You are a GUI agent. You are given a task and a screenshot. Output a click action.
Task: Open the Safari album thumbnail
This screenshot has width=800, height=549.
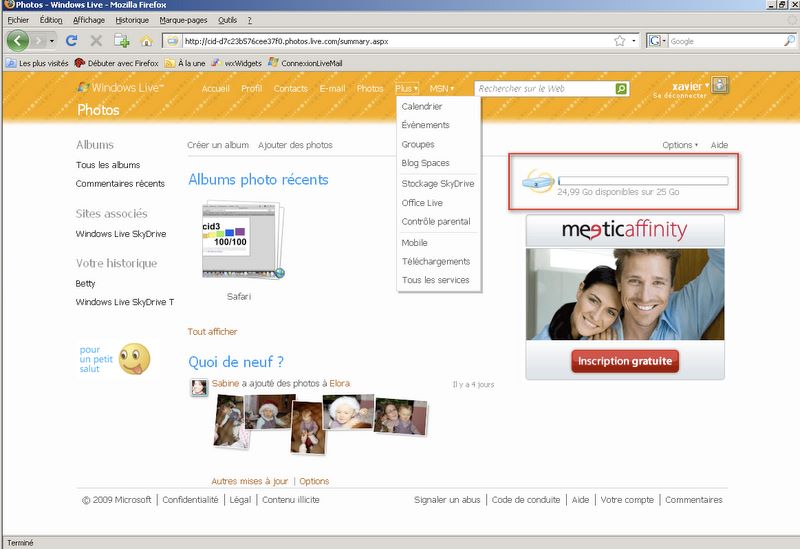coord(243,240)
